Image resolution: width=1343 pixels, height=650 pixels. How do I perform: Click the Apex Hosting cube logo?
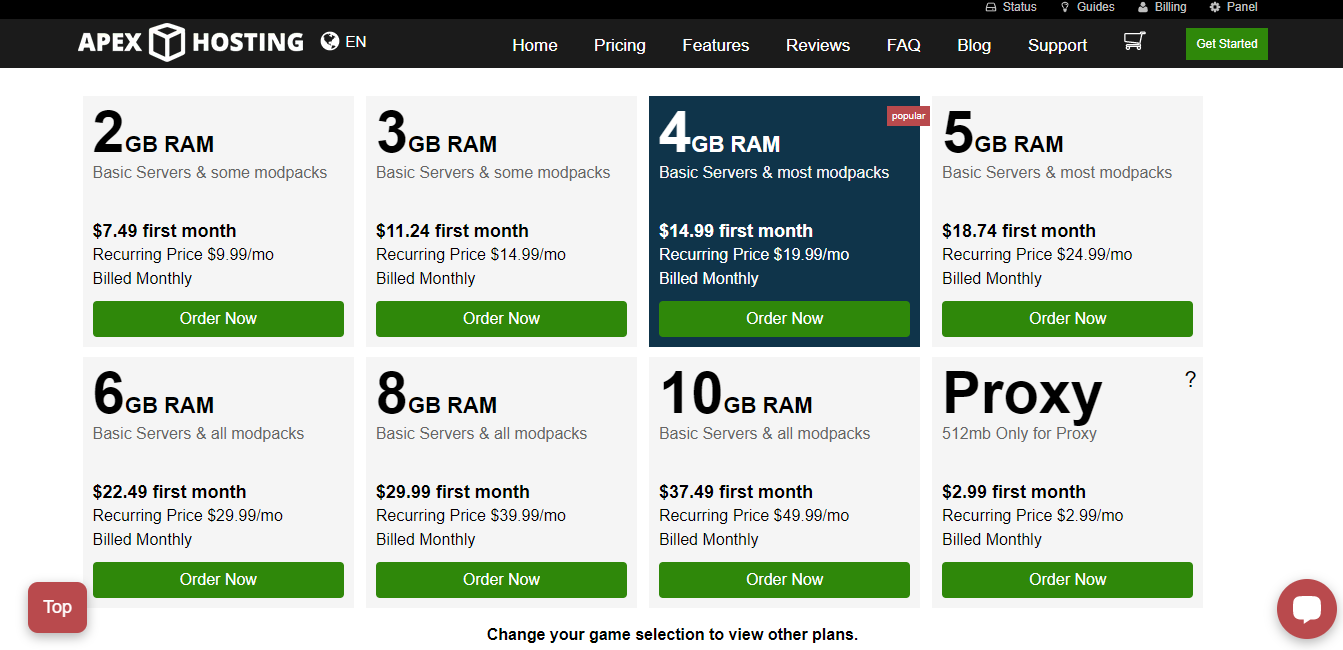(167, 43)
